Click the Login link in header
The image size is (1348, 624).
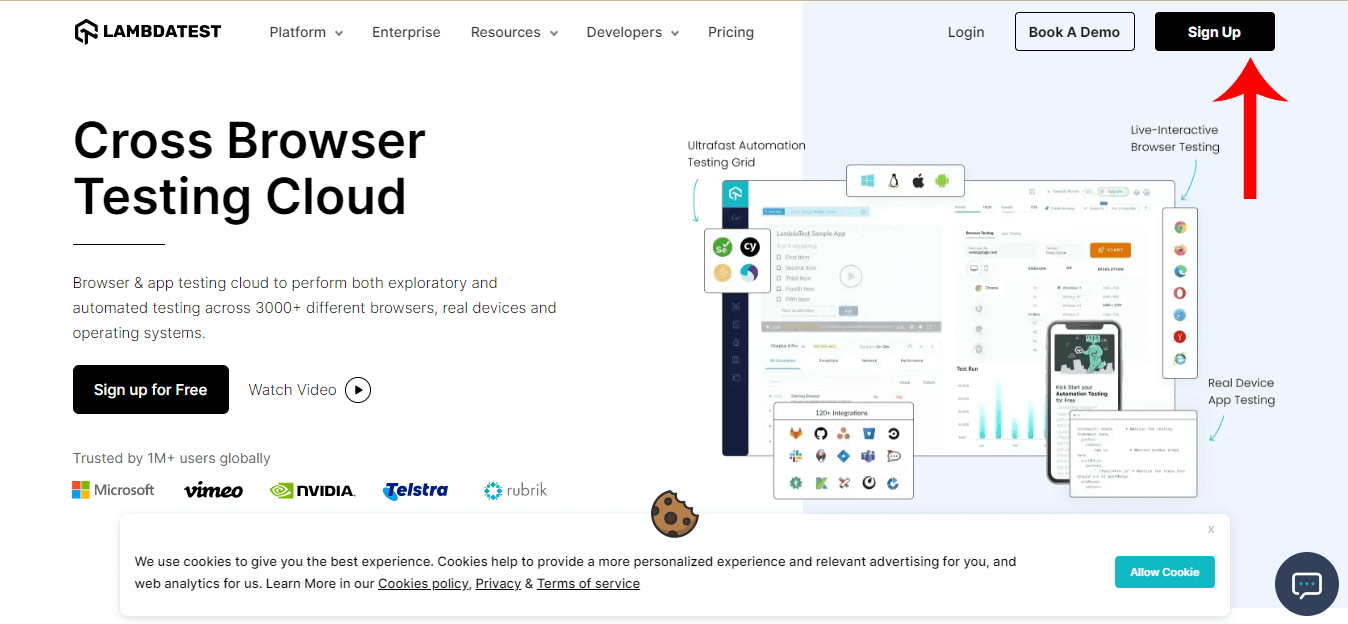coord(966,32)
